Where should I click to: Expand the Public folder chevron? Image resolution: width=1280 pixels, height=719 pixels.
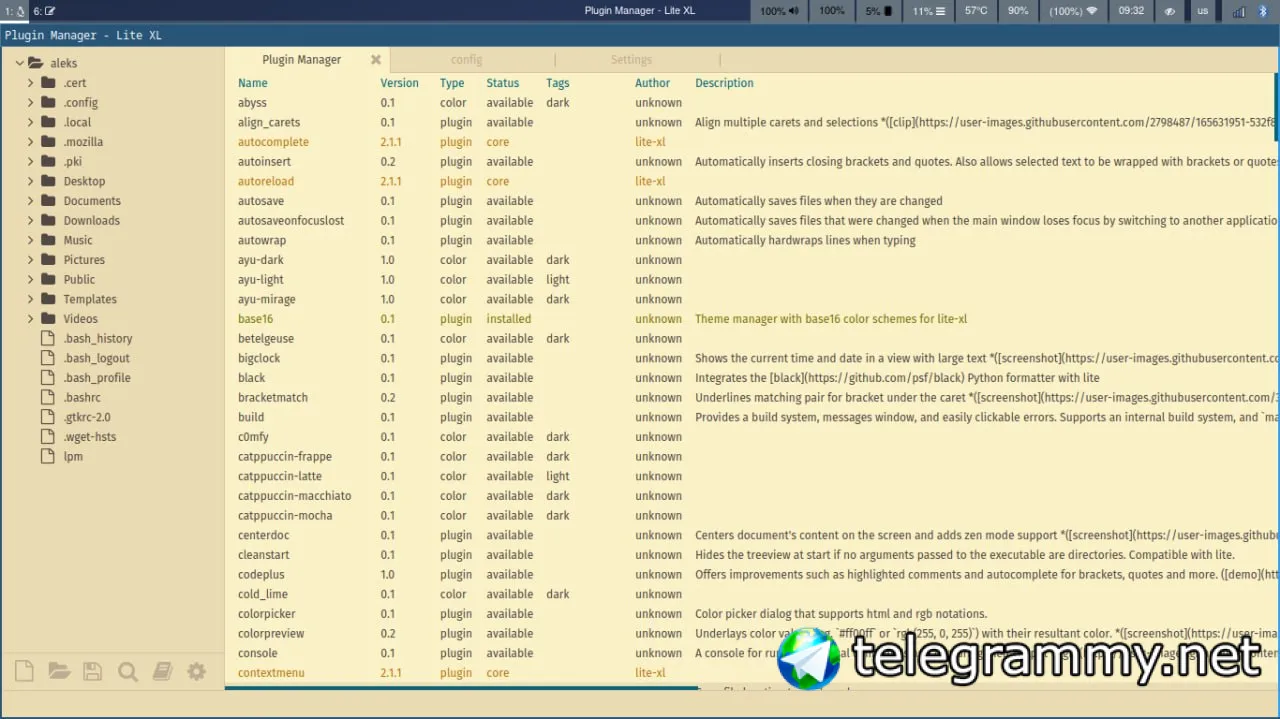(x=31, y=279)
